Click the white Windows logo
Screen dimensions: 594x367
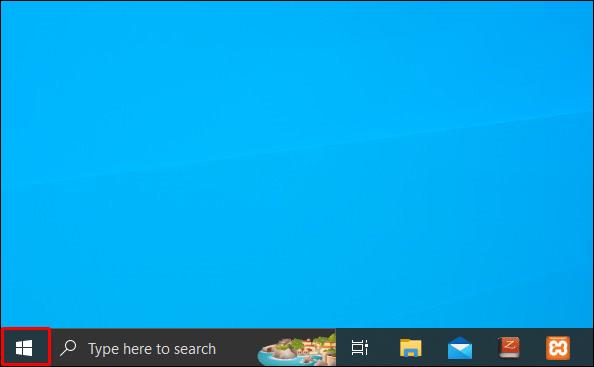(x=24, y=348)
